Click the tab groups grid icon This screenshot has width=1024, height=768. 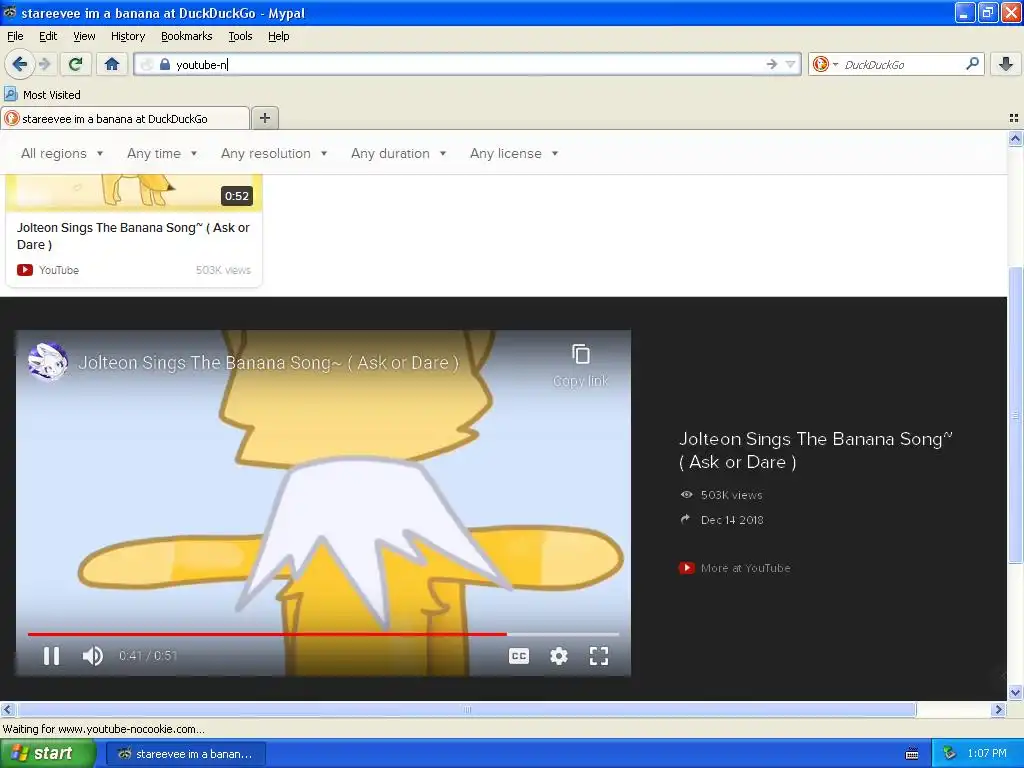click(x=1014, y=118)
